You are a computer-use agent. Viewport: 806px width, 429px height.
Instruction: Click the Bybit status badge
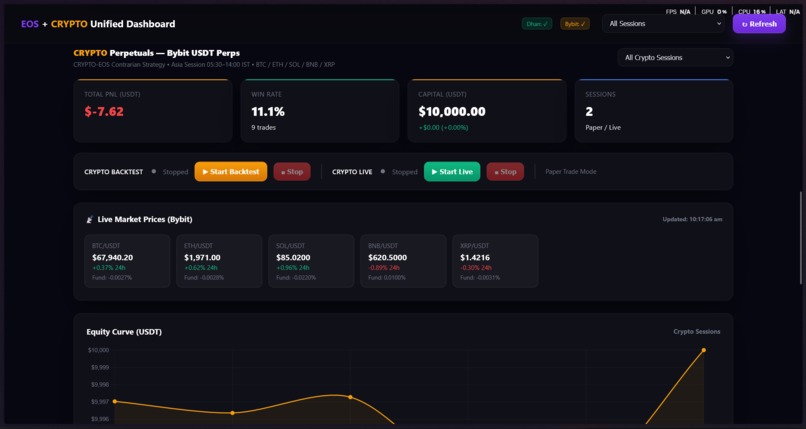[575, 24]
